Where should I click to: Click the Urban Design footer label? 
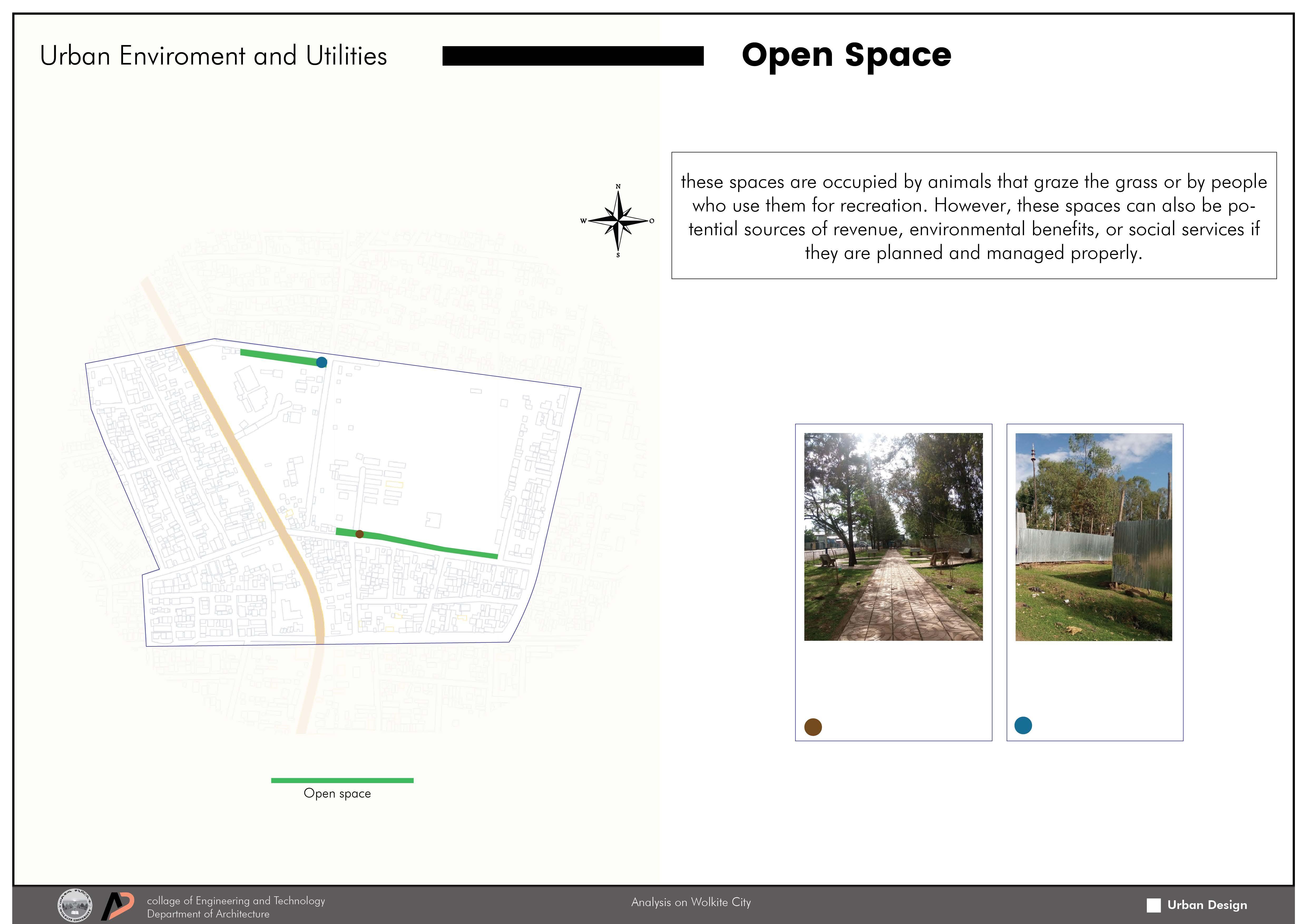click(1207, 905)
